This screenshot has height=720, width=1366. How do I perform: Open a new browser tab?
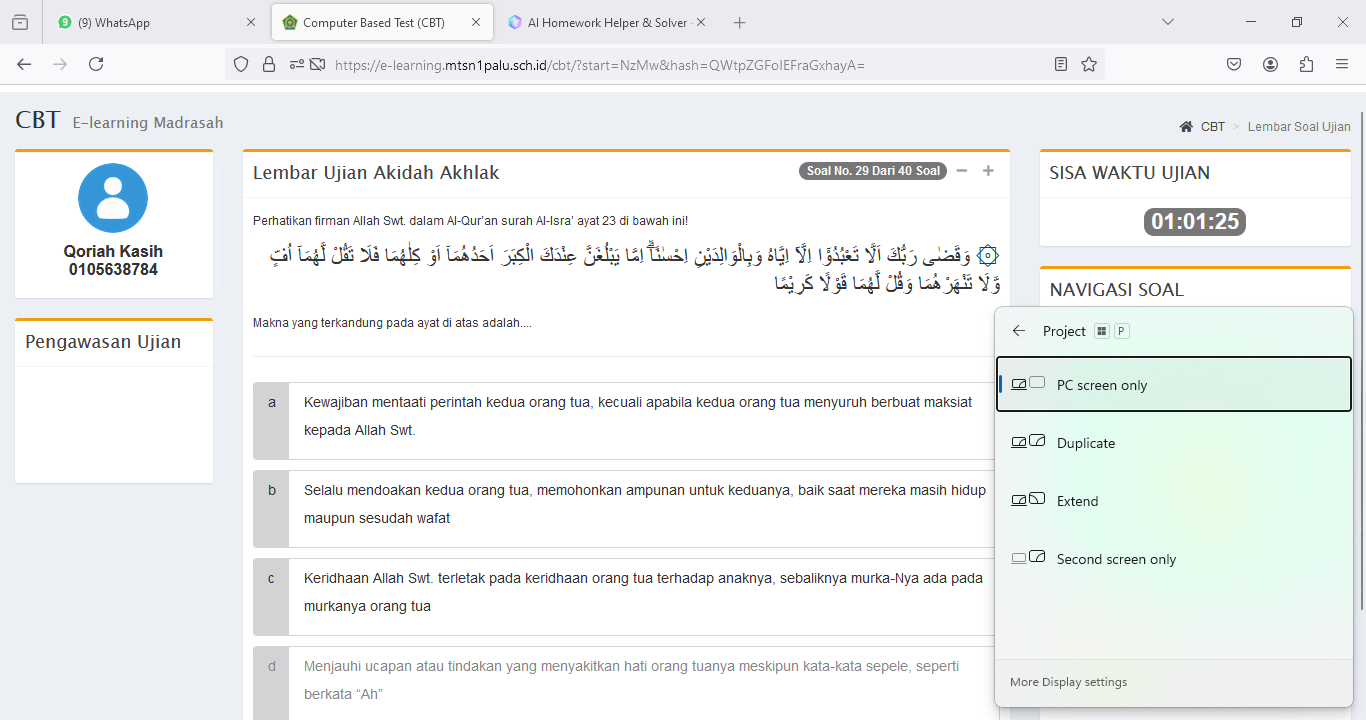pyautogui.click(x=740, y=22)
